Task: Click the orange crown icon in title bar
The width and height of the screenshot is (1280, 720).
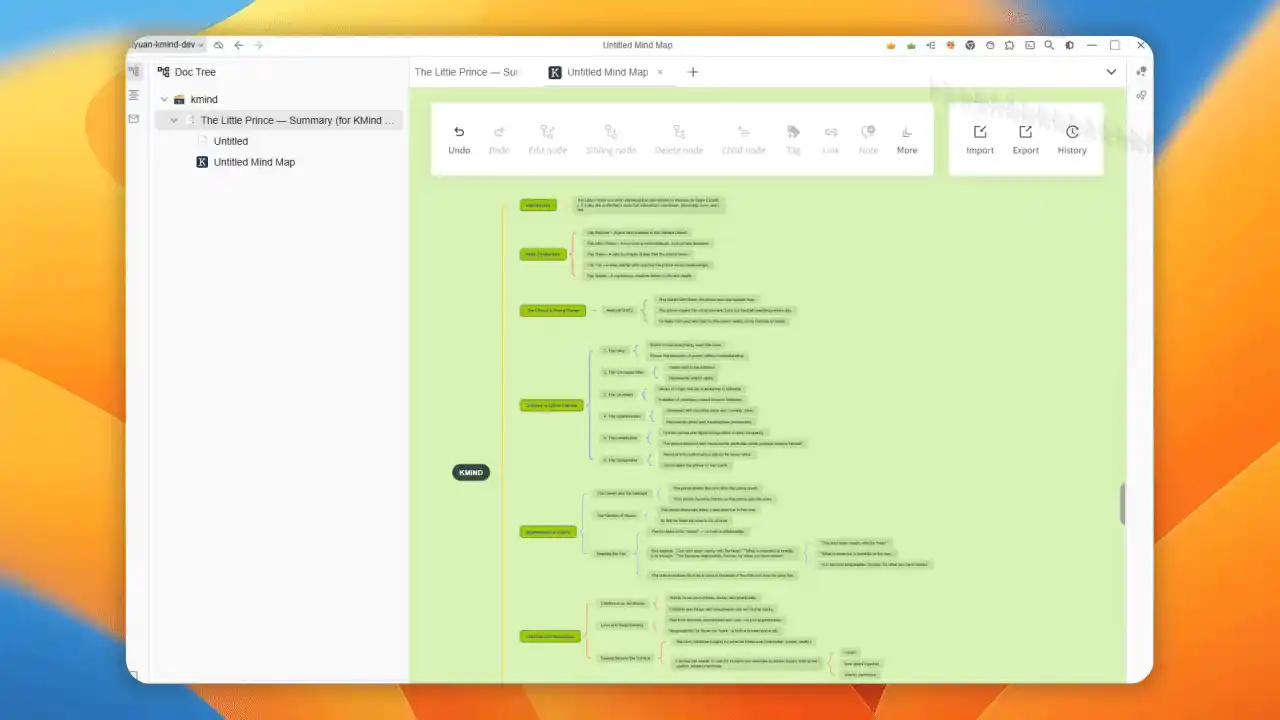Action: 891,45
